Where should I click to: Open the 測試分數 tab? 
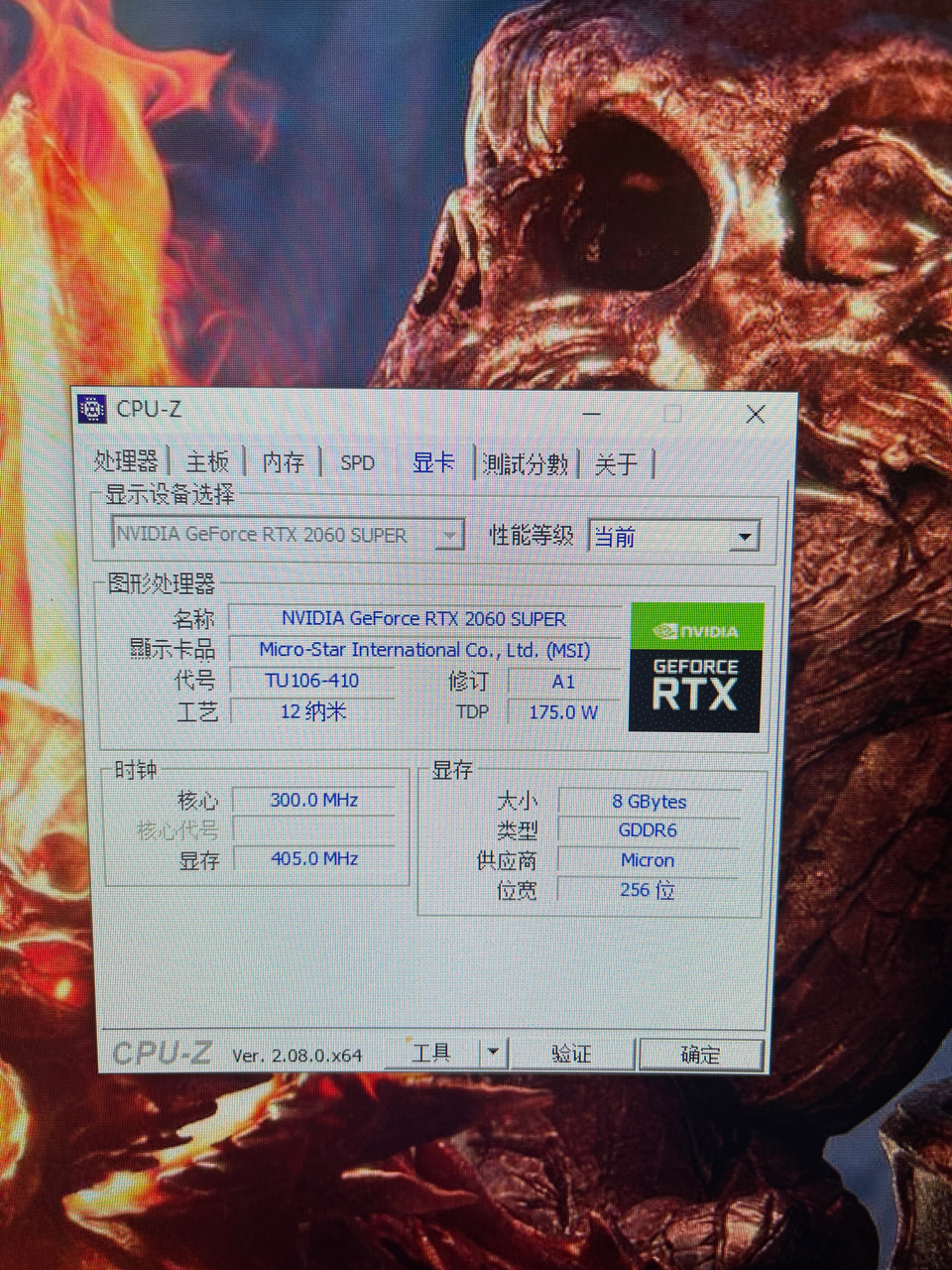(x=525, y=463)
